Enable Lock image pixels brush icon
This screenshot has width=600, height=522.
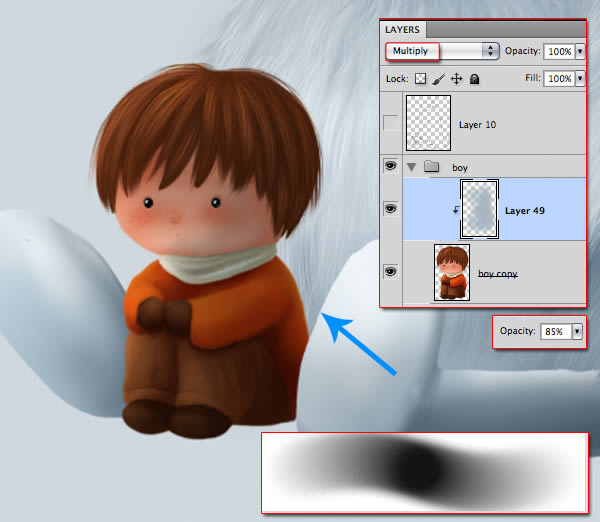click(439, 79)
